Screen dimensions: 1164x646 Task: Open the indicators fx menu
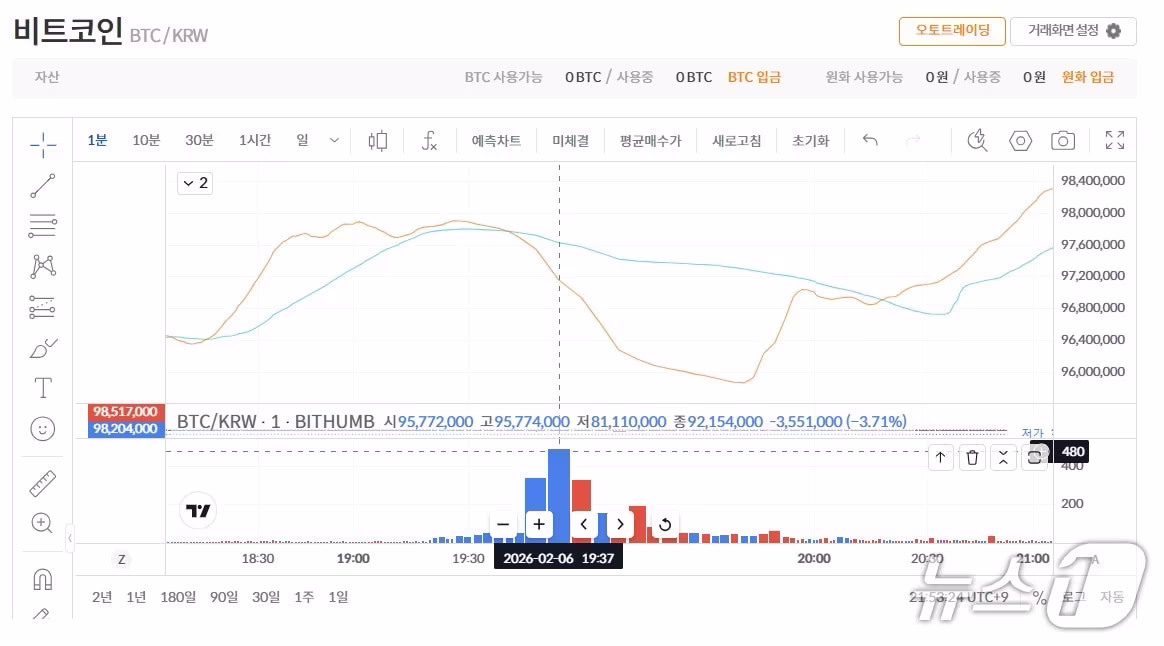pos(430,141)
